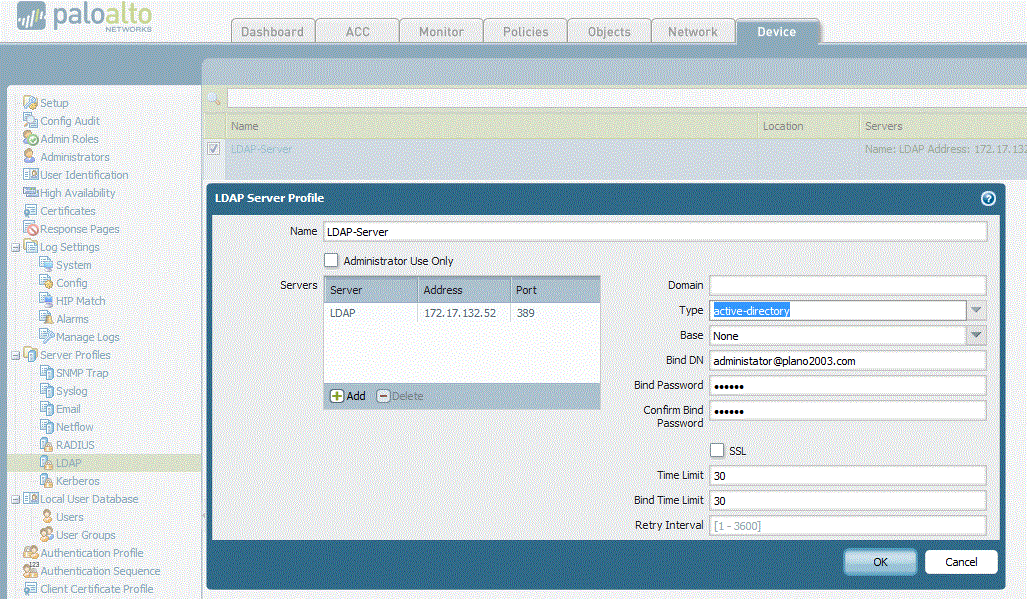Click OK to save the LDAP profile
This screenshot has width=1027, height=599.
(x=879, y=562)
